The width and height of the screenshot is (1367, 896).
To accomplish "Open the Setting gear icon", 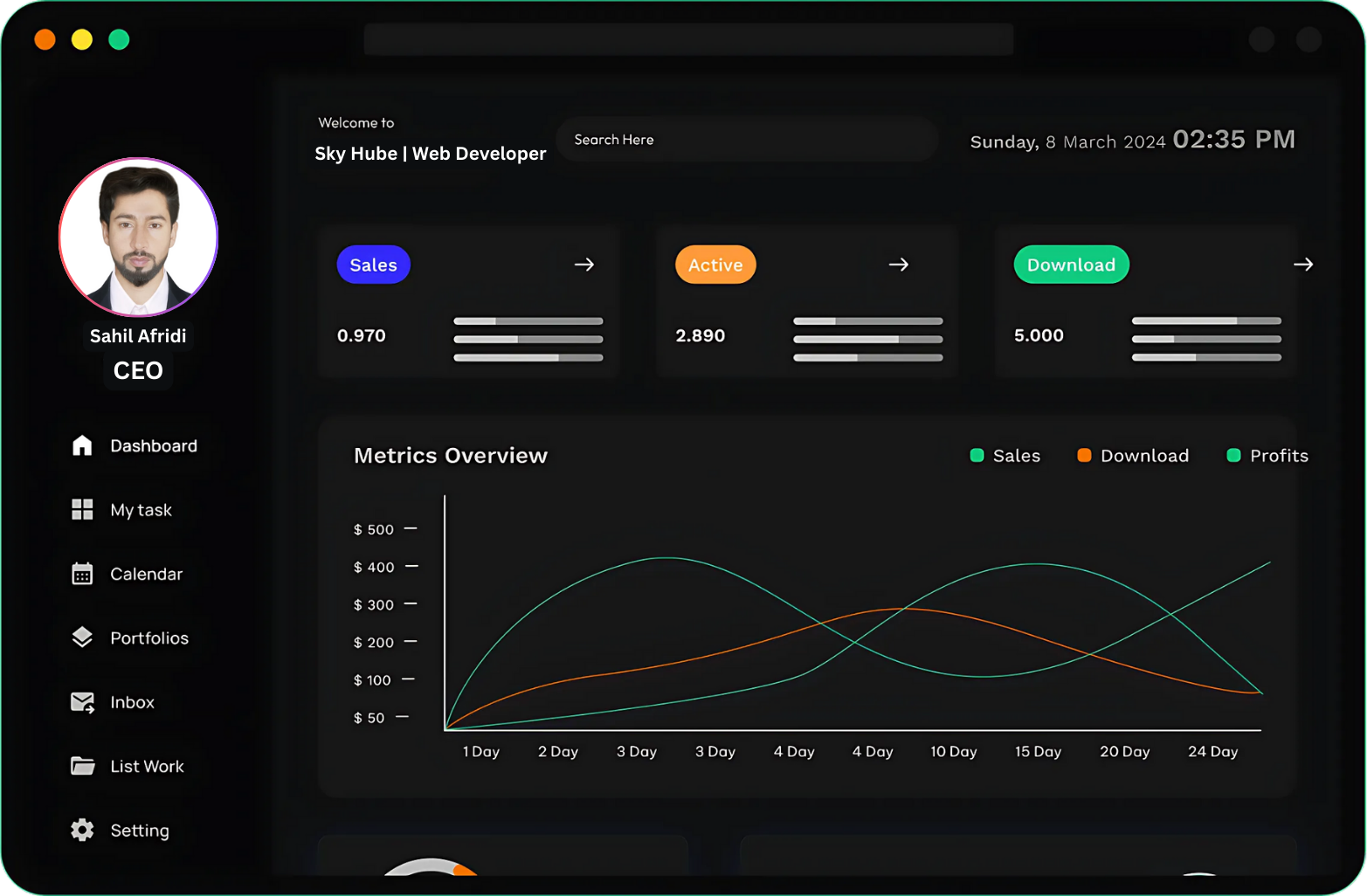I will coord(82,830).
